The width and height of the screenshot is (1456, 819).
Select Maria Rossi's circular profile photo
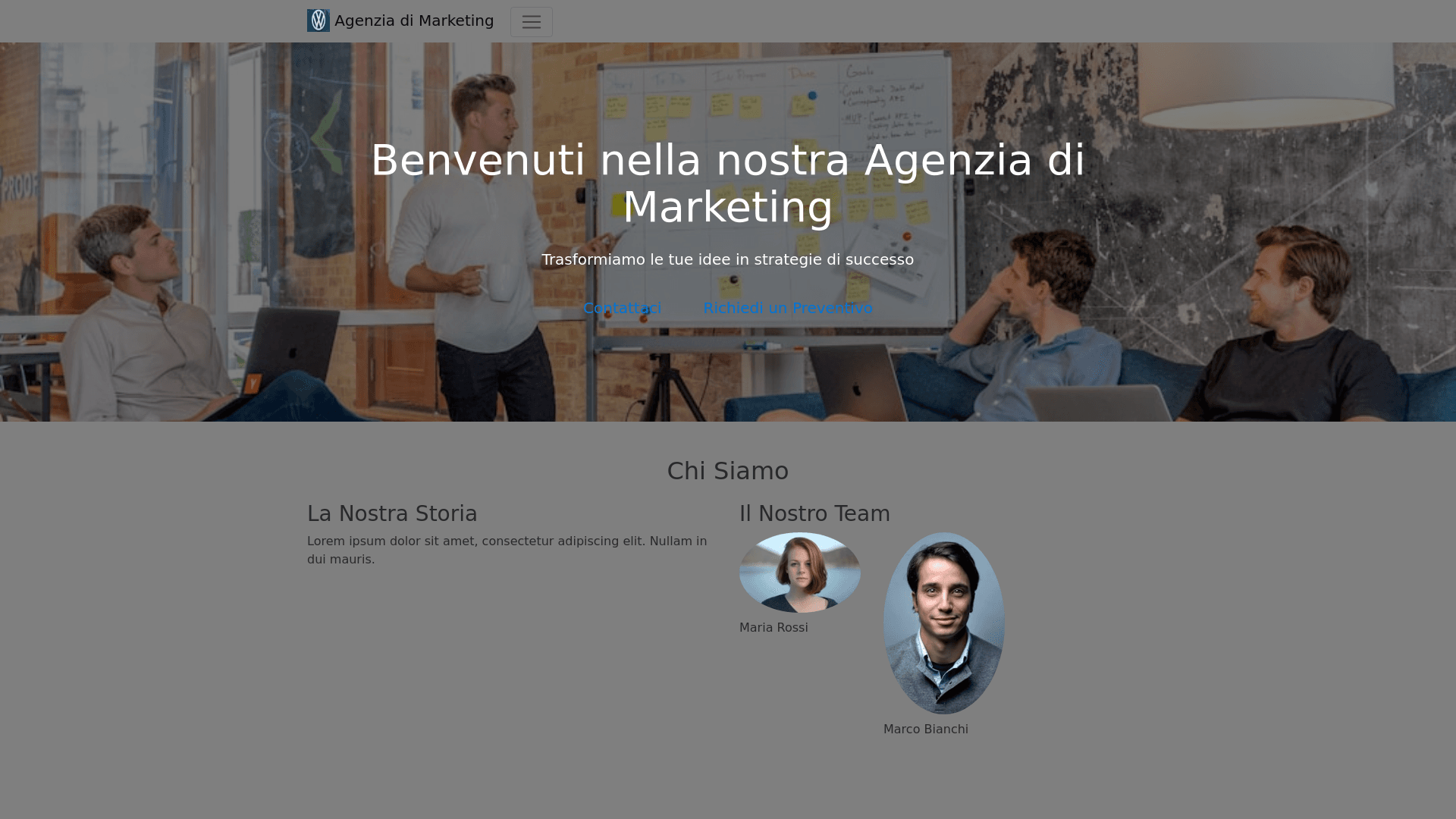pyautogui.click(x=800, y=573)
